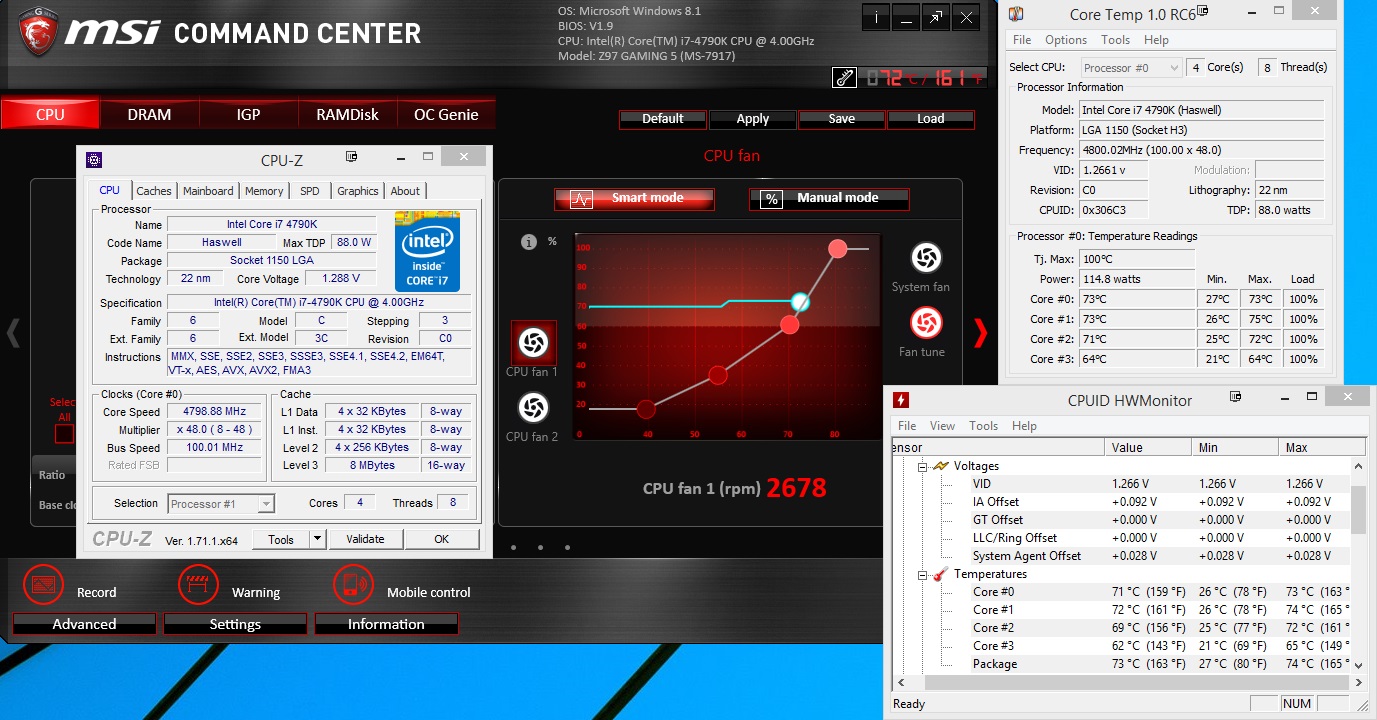
Task: Tick the Select All checkbox
Action: (x=64, y=433)
